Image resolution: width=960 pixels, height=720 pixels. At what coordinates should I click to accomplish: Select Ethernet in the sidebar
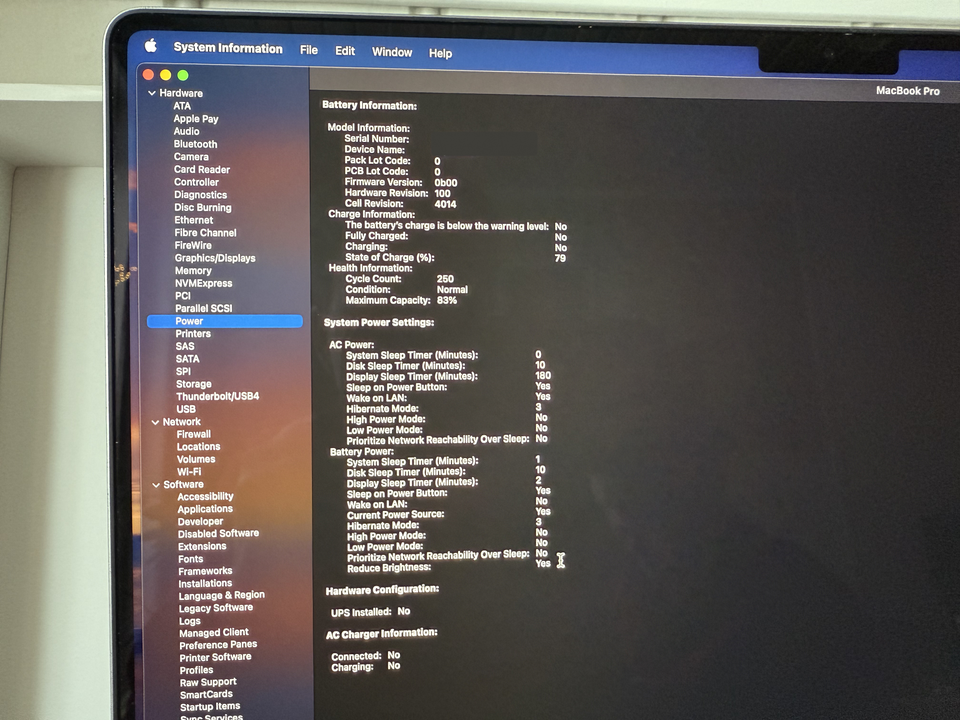click(x=193, y=220)
